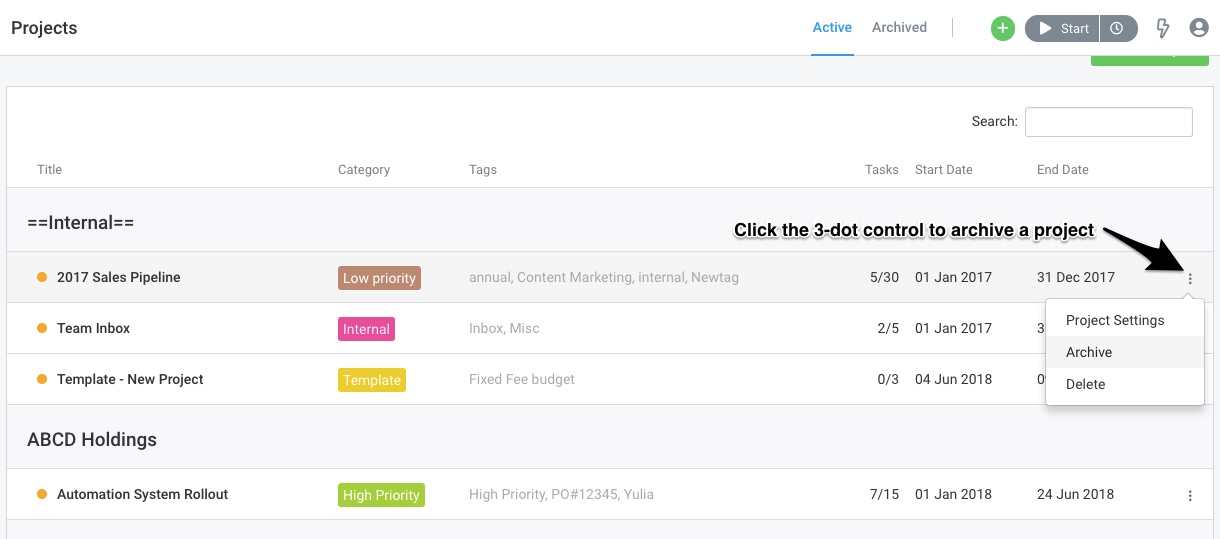Click the Projects page title
Viewport: 1220px width, 539px height.
44,28
